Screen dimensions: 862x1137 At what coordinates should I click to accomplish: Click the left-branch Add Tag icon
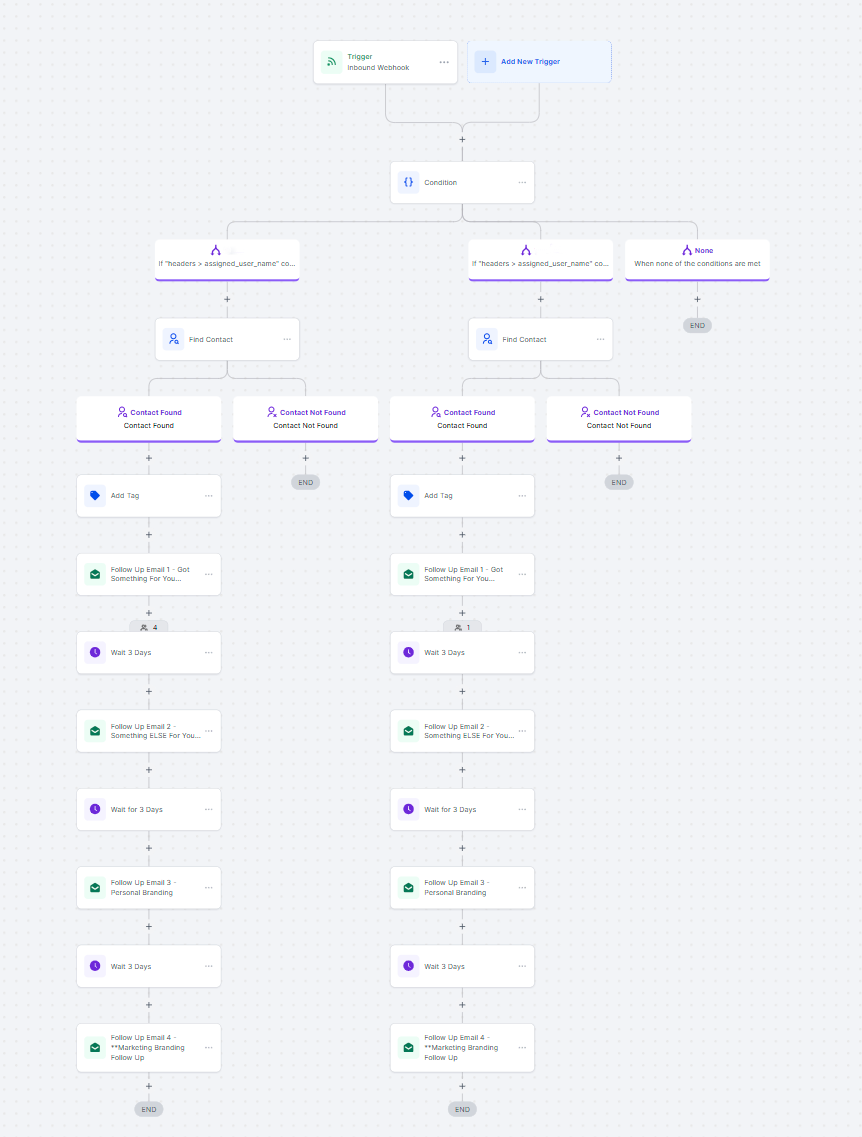pos(95,495)
